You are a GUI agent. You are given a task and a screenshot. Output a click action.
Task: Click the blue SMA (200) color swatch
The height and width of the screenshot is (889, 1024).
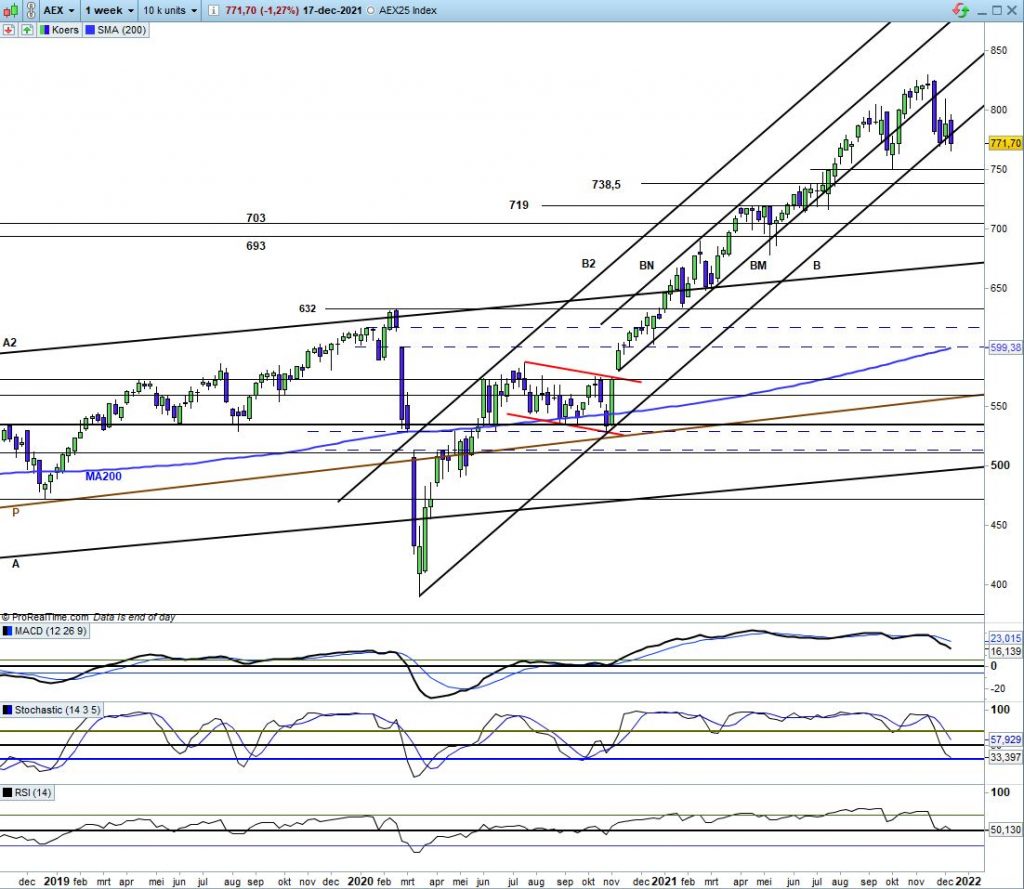(91, 30)
